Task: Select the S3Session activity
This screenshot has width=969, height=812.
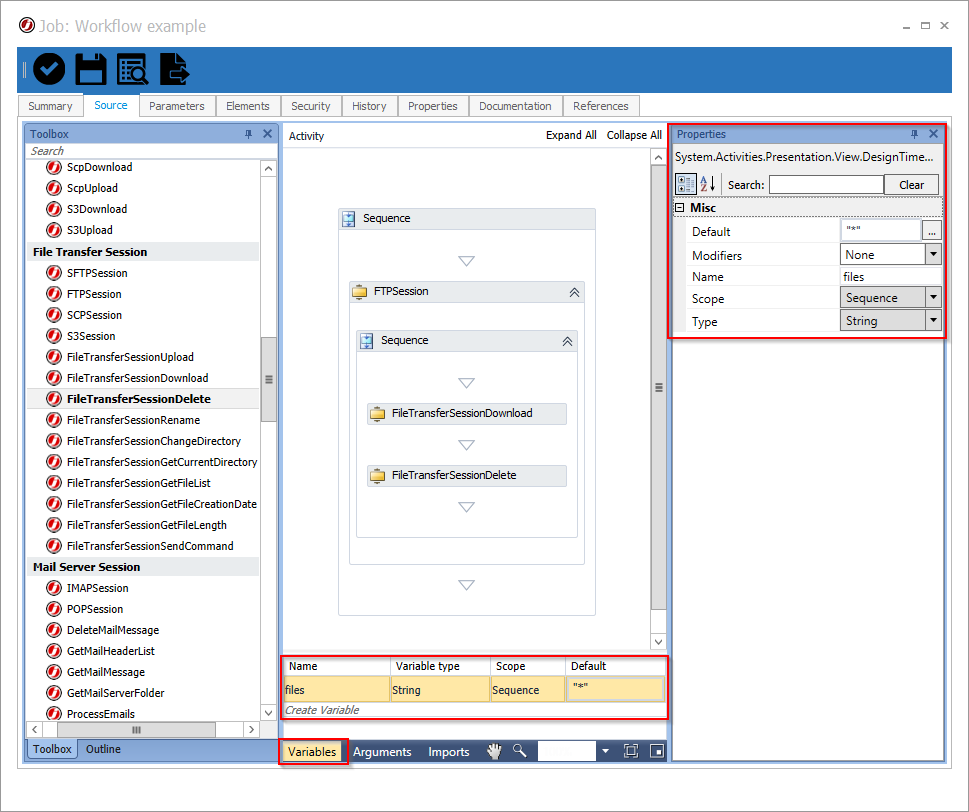Action: point(91,336)
